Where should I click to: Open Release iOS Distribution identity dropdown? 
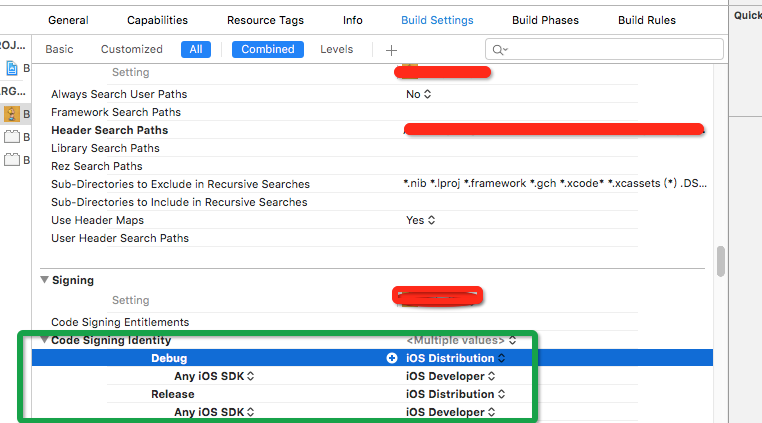click(x=456, y=394)
